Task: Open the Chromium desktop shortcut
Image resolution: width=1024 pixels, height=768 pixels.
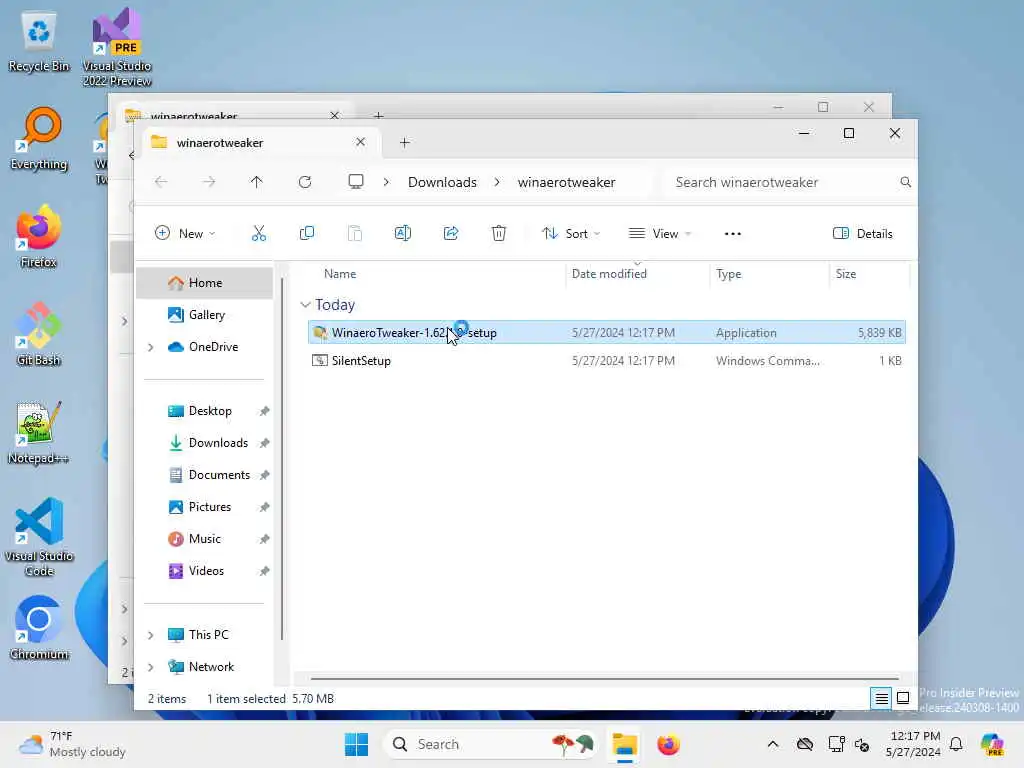Action: (x=39, y=628)
